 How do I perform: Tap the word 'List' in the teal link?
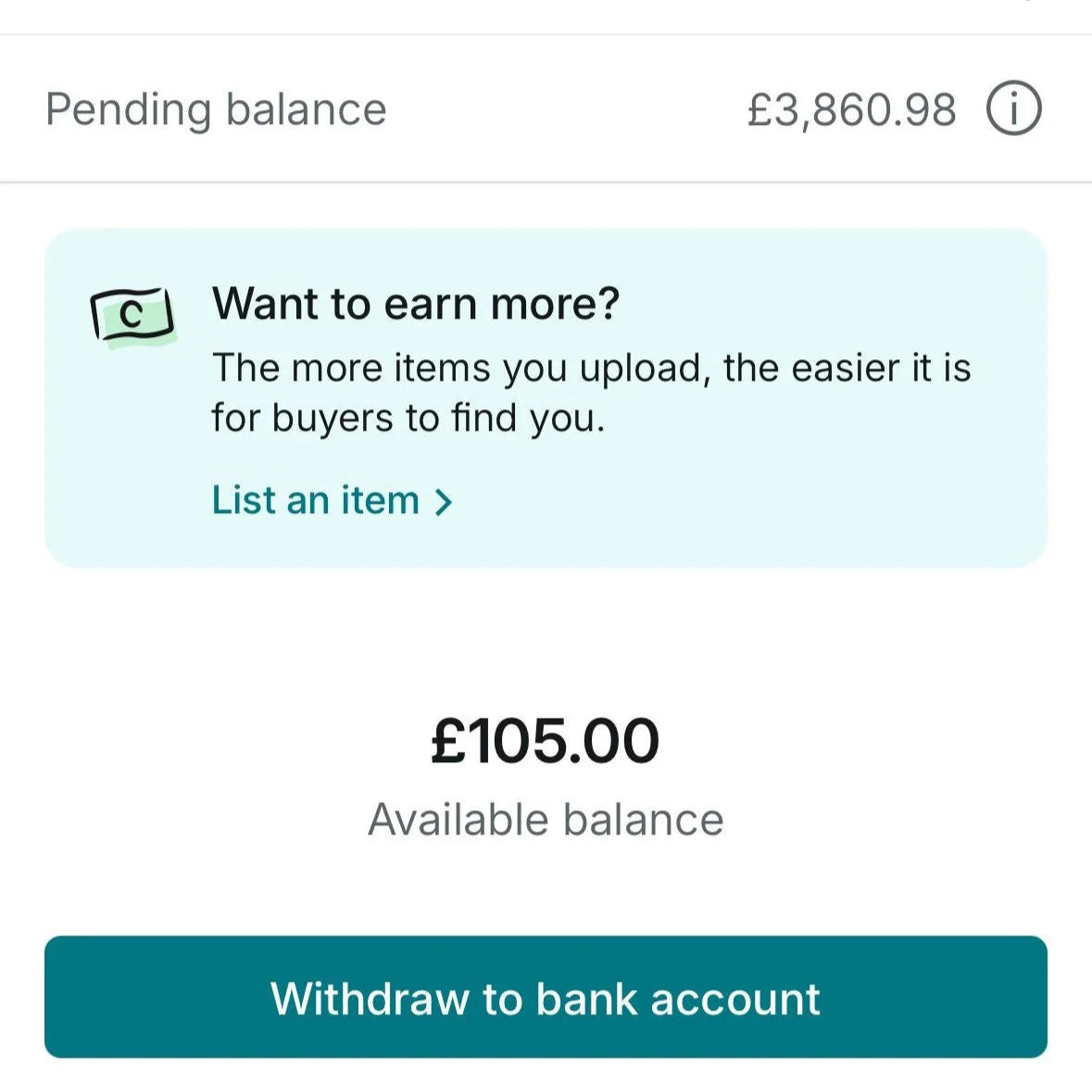tap(244, 500)
